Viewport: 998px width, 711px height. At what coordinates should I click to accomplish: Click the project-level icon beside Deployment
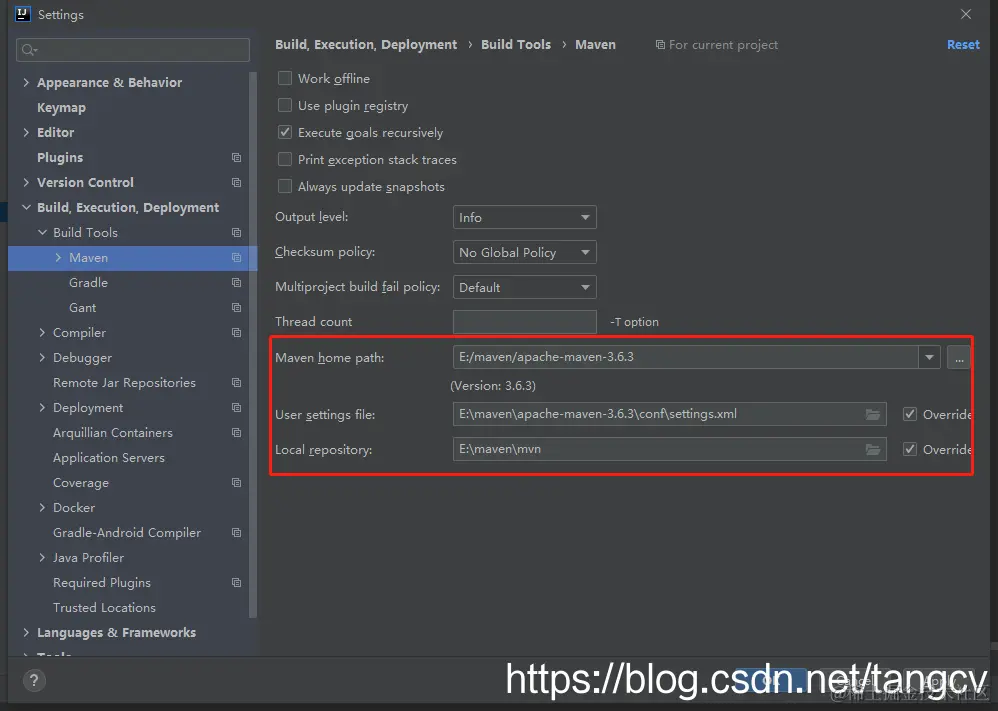pyautogui.click(x=236, y=407)
